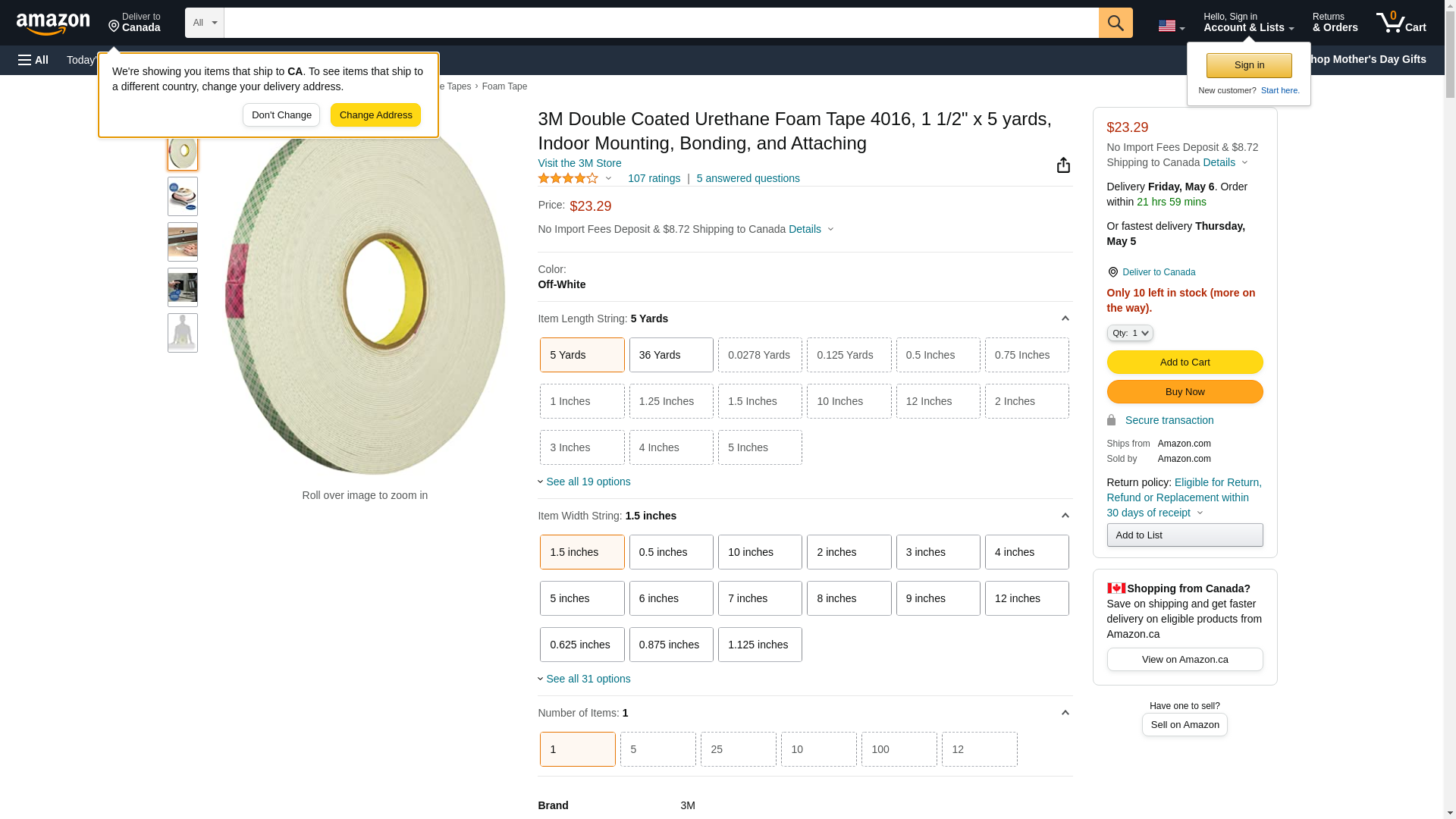The width and height of the screenshot is (1456, 819).
Task: Click the Amazon logo
Action: tap(53, 24)
